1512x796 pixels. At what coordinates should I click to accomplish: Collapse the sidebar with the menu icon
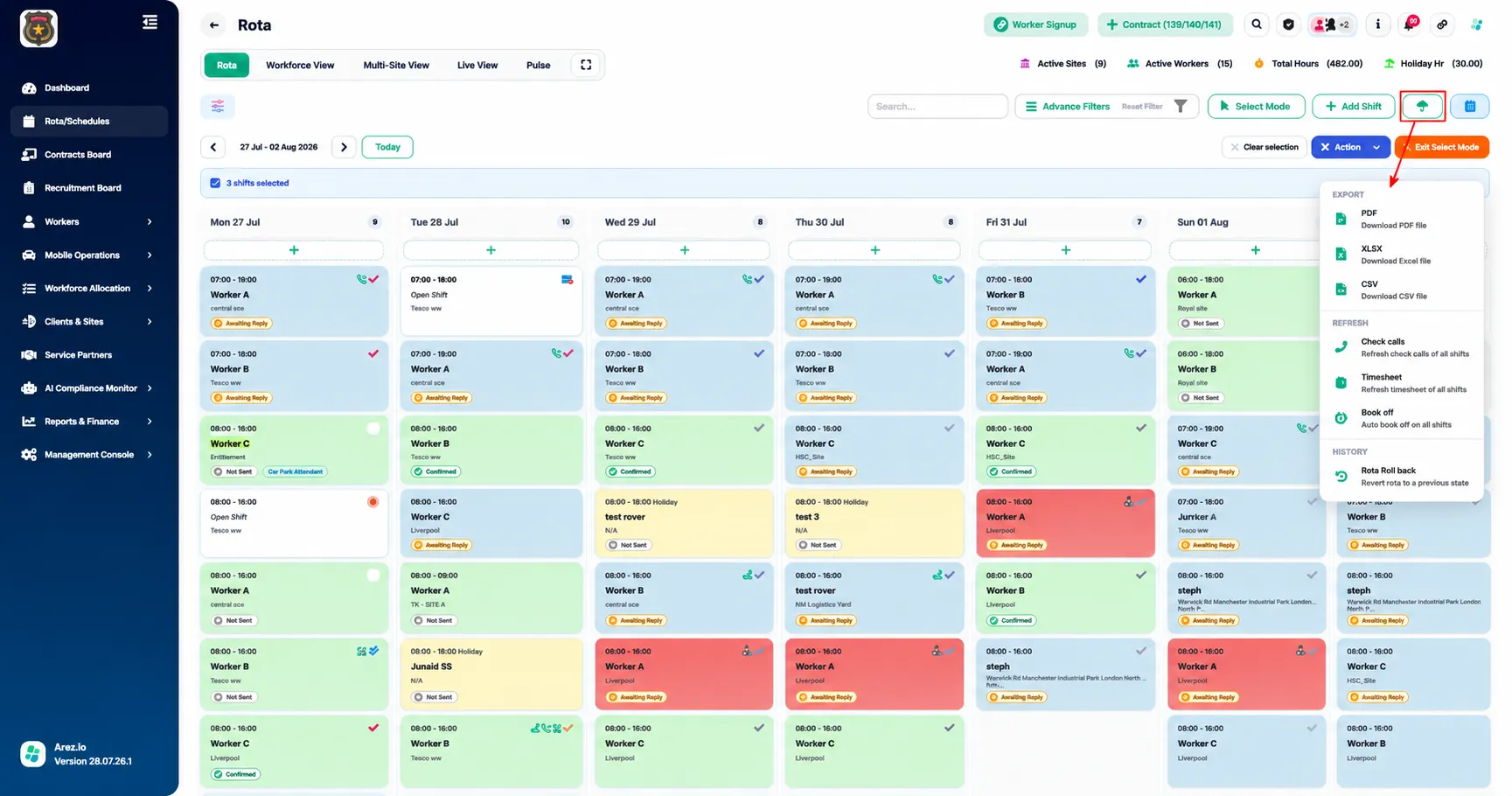click(x=150, y=22)
